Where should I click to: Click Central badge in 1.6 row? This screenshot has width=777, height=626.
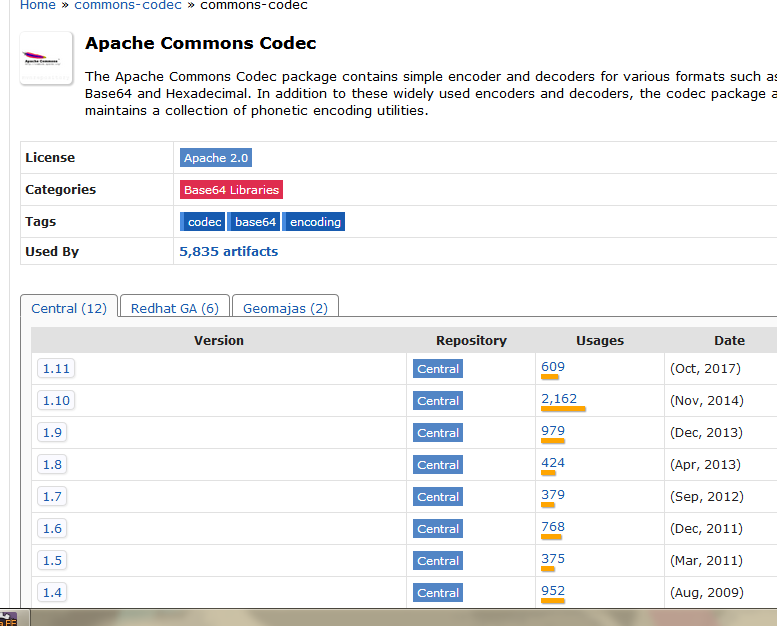point(438,528)
